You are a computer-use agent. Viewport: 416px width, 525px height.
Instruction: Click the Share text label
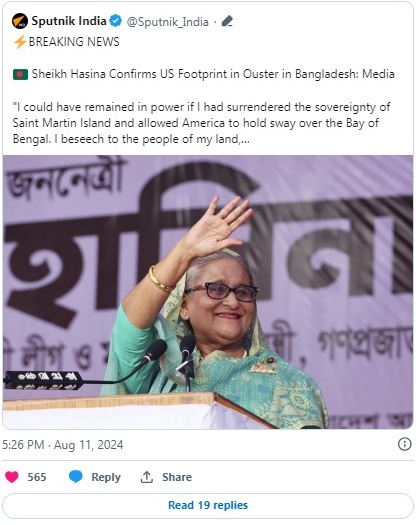point(177,477)
